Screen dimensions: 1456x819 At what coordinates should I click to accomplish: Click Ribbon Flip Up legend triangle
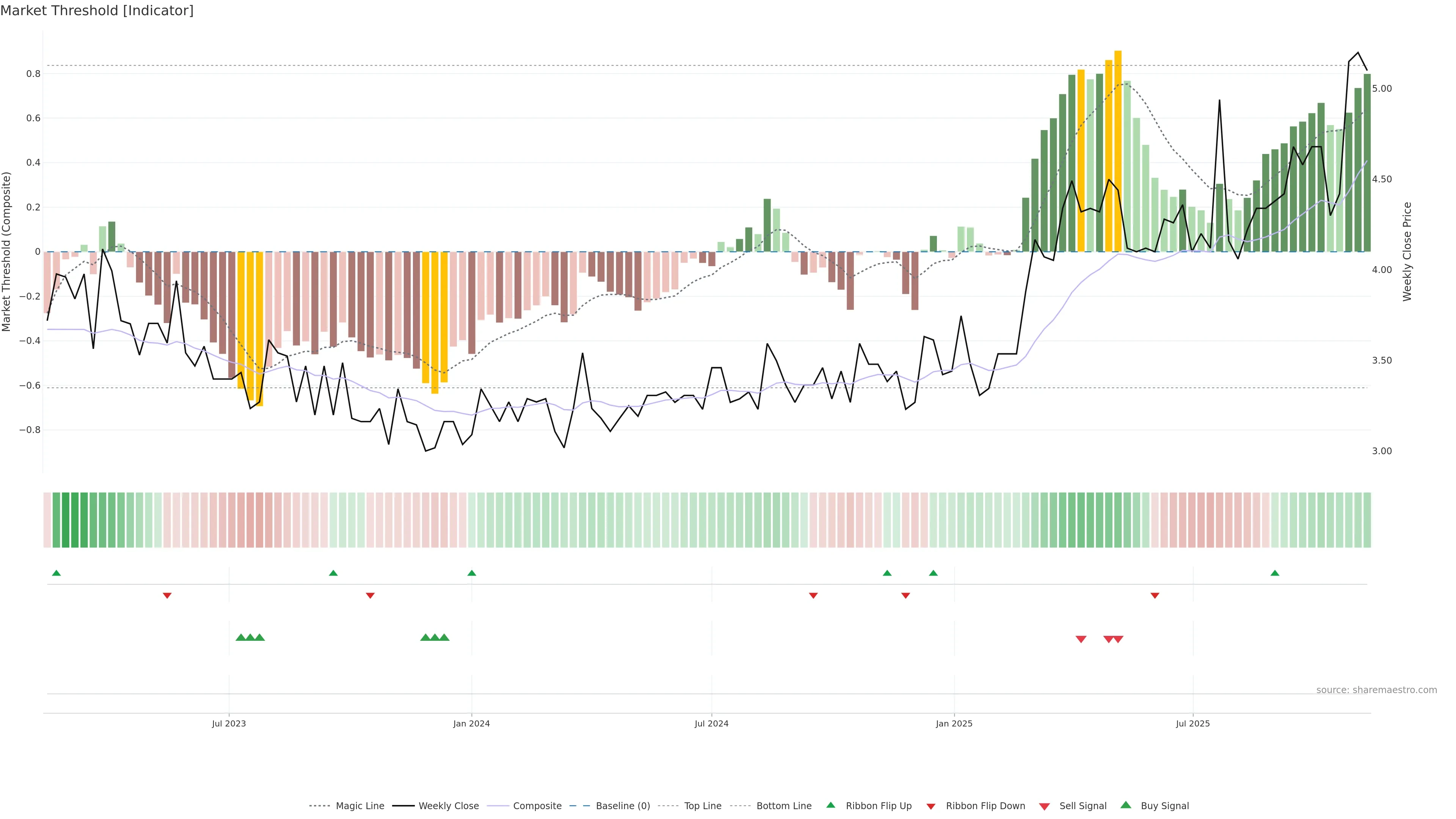click(830, 805)
